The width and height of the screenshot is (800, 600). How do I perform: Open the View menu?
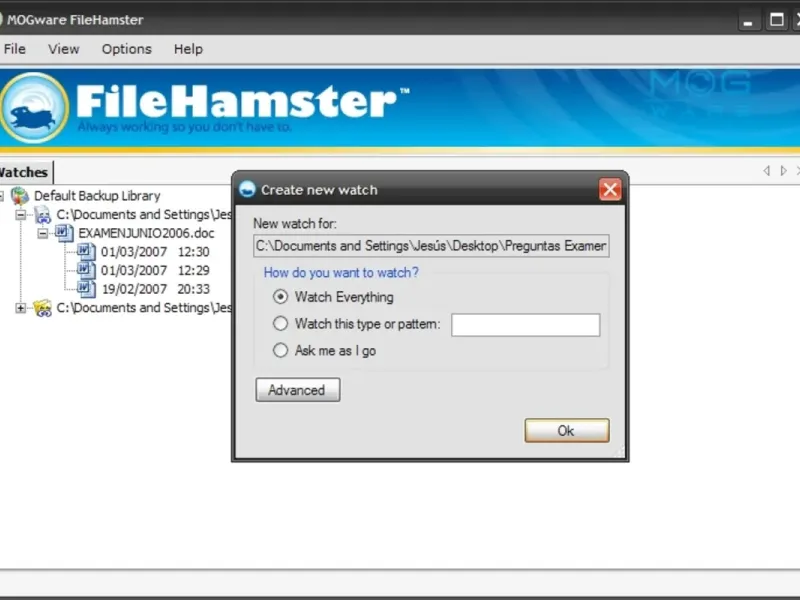click(x=64, y=49)
